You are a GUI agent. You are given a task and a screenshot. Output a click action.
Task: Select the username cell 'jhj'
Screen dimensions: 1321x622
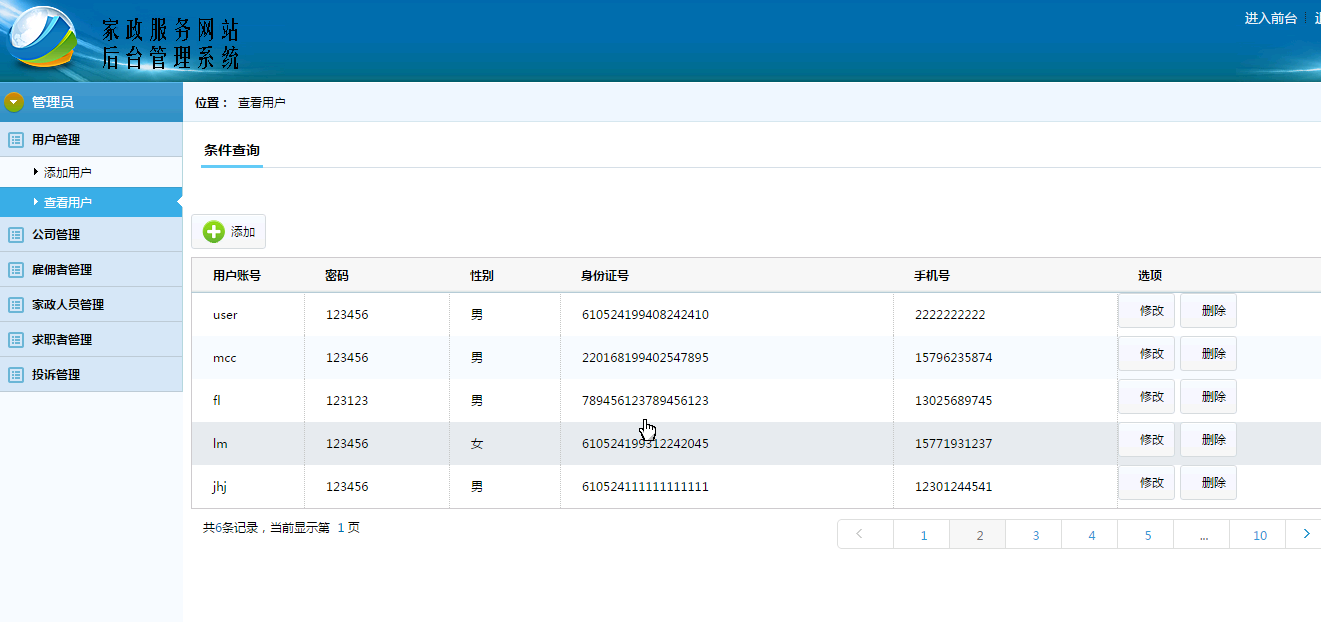coord(220,487)
